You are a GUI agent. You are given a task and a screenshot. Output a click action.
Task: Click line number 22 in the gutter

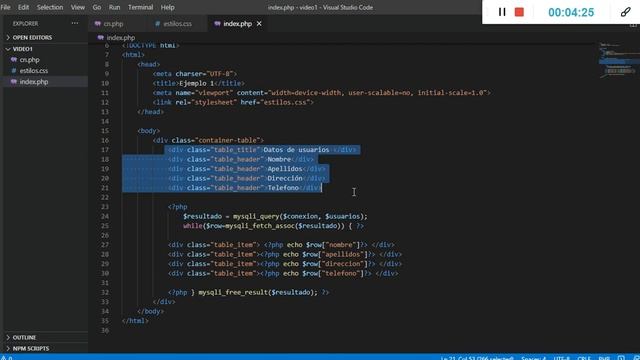point(105,197)
